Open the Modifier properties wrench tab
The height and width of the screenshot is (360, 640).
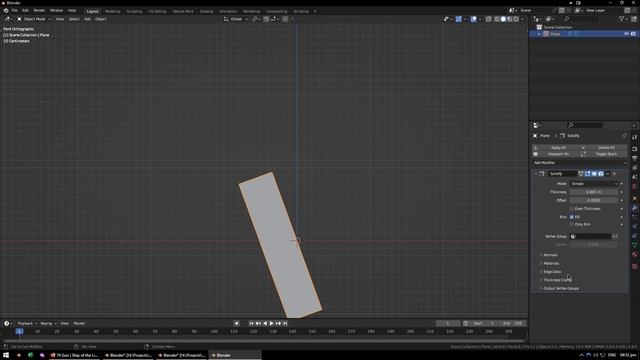point(635,208)
